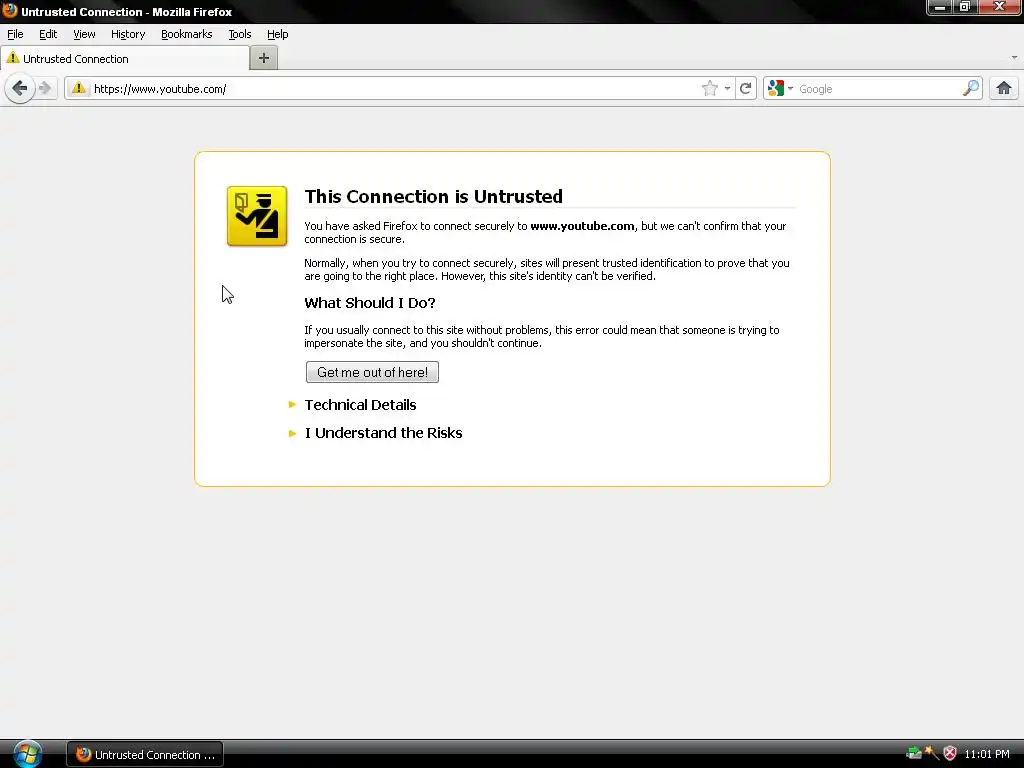This screenshot has width=1024, height=768.
Task: Click the 'What Should I Do?' heading
Action: (x=370, y=303)
